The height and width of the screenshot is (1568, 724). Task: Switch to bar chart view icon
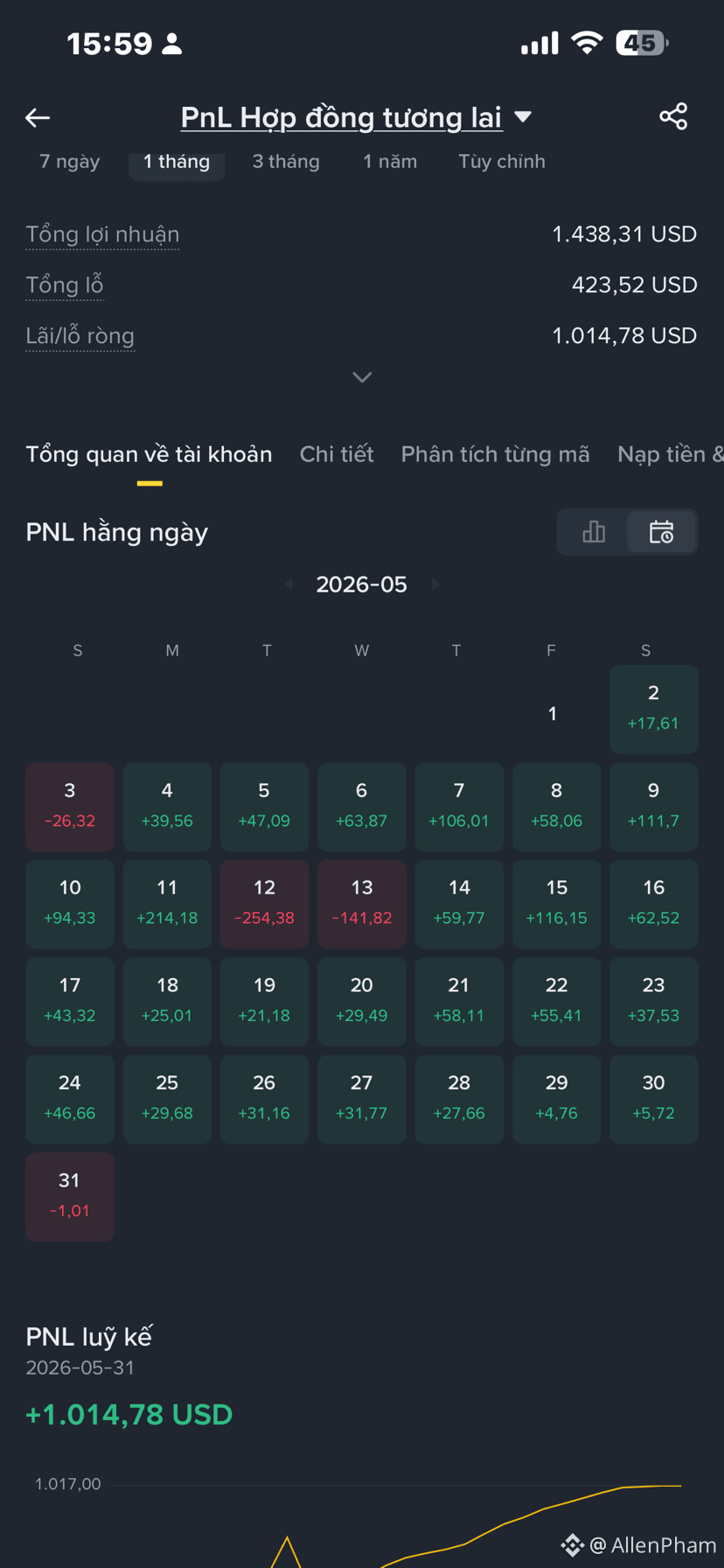594,531
